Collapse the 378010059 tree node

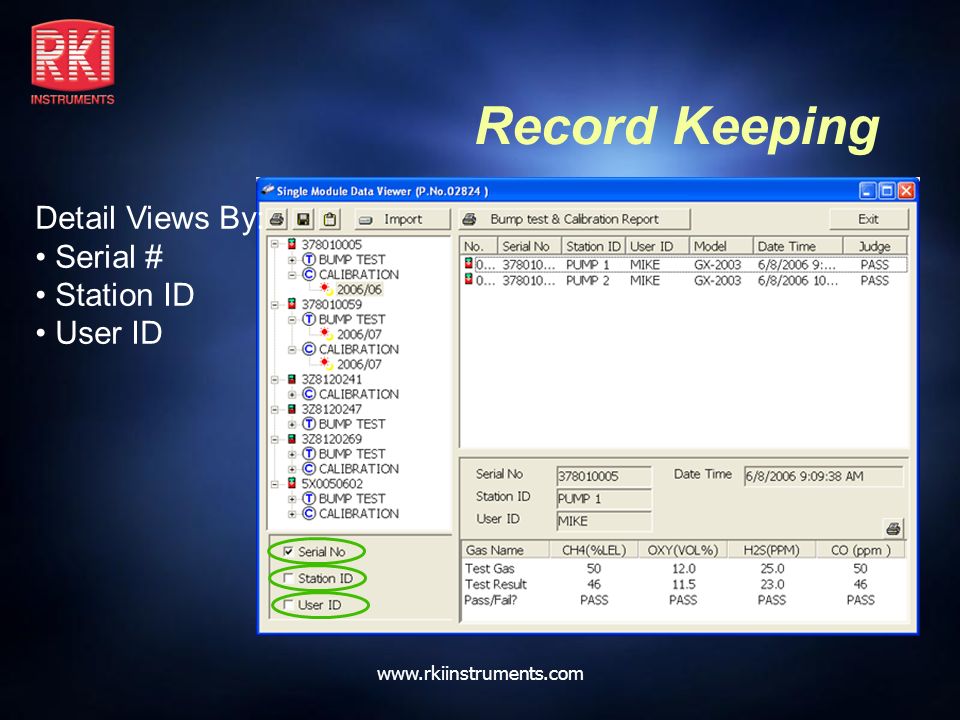pyautogui.click(x=275, y=304)
